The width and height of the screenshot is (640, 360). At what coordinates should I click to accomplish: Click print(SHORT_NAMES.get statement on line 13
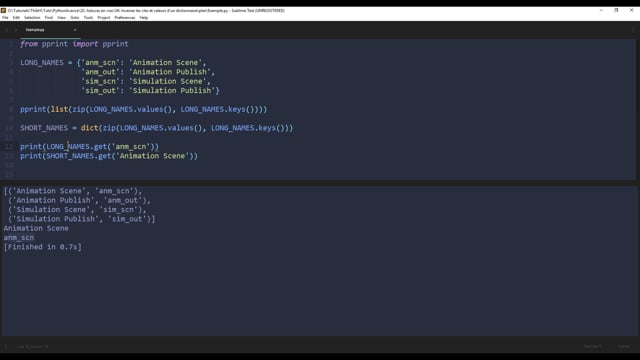(x=109, y=156)
